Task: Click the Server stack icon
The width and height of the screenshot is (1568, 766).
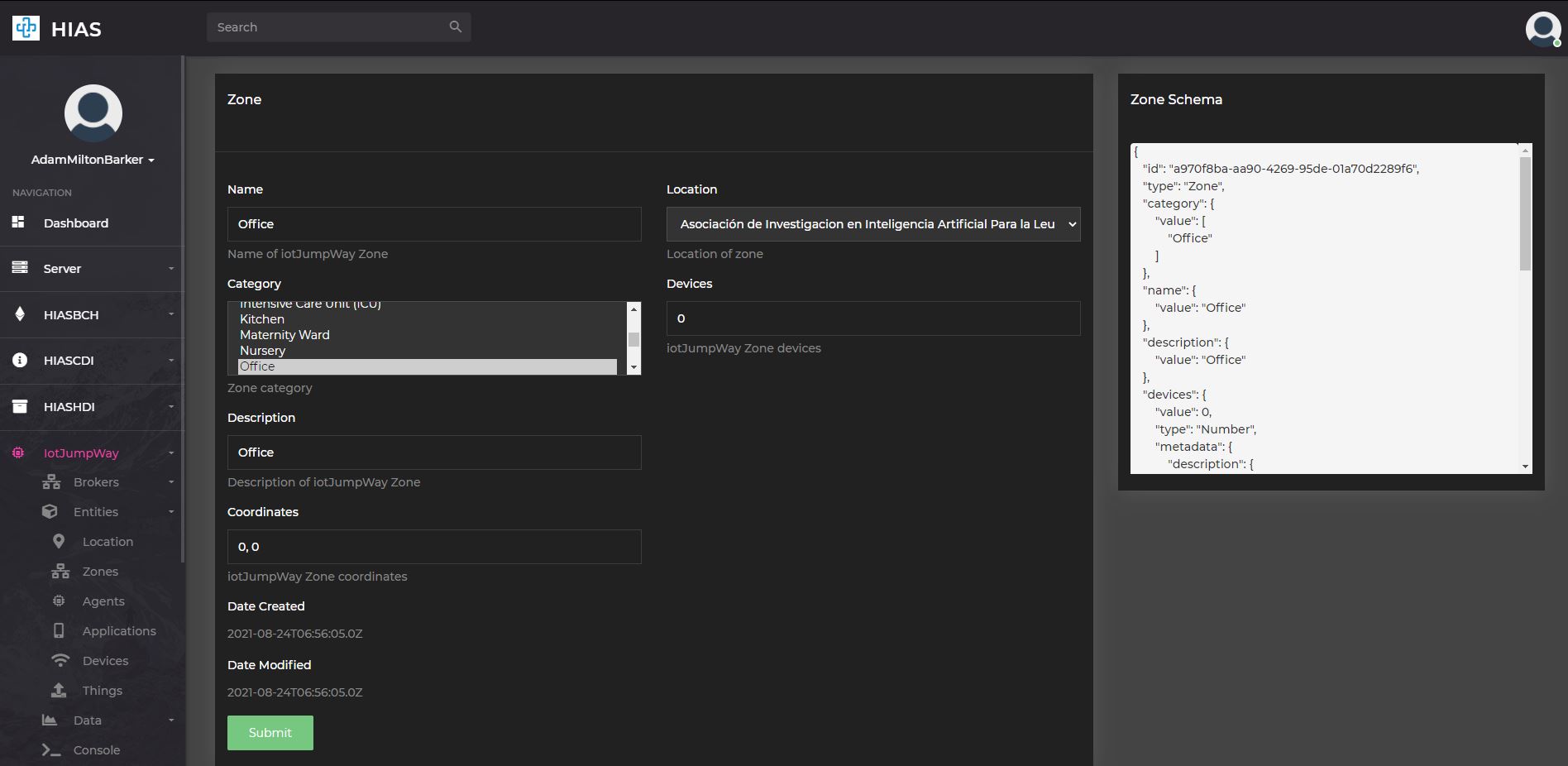Action: (19, 268)
